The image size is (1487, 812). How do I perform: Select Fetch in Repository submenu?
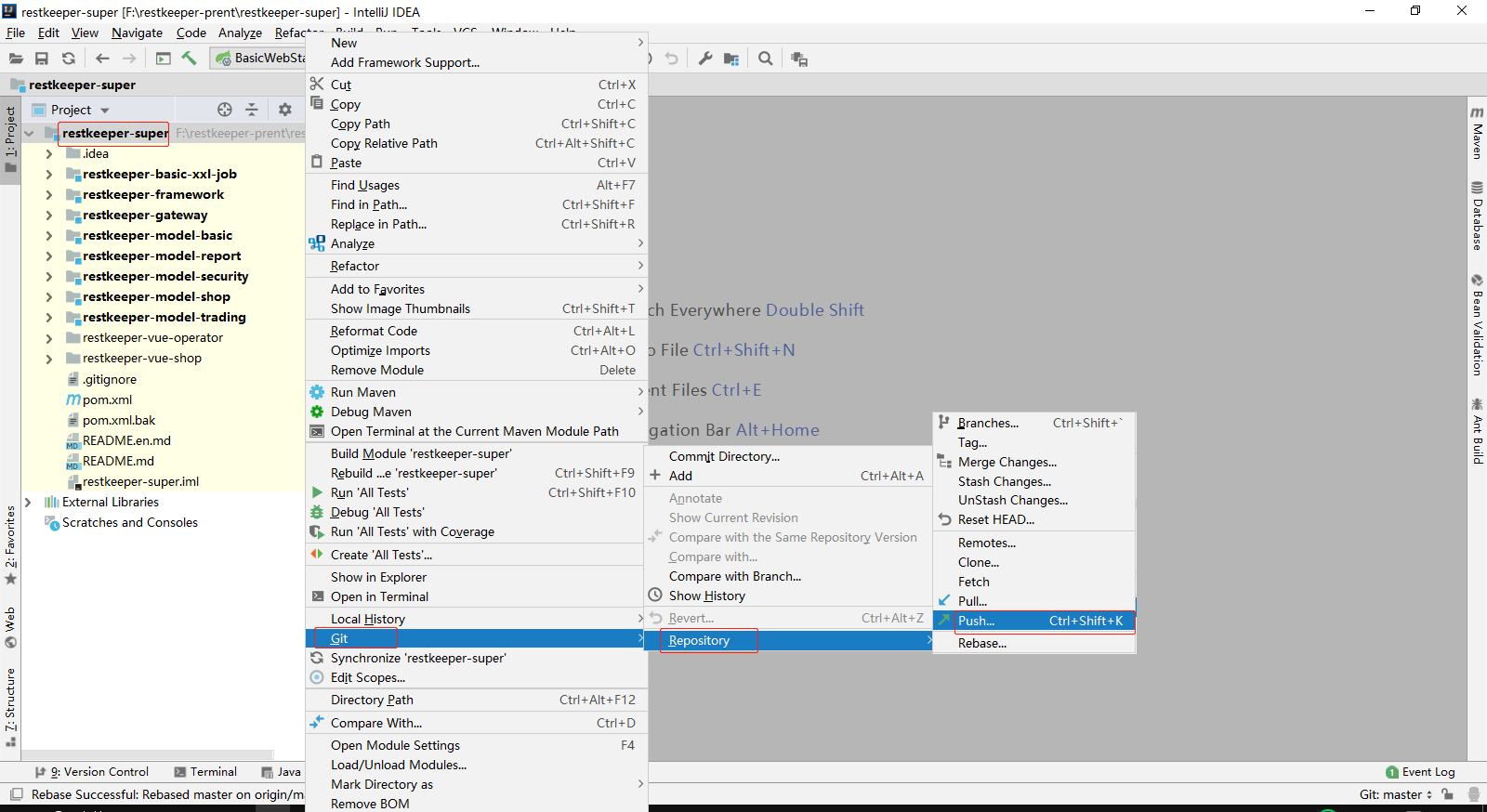pos(1034,582)
